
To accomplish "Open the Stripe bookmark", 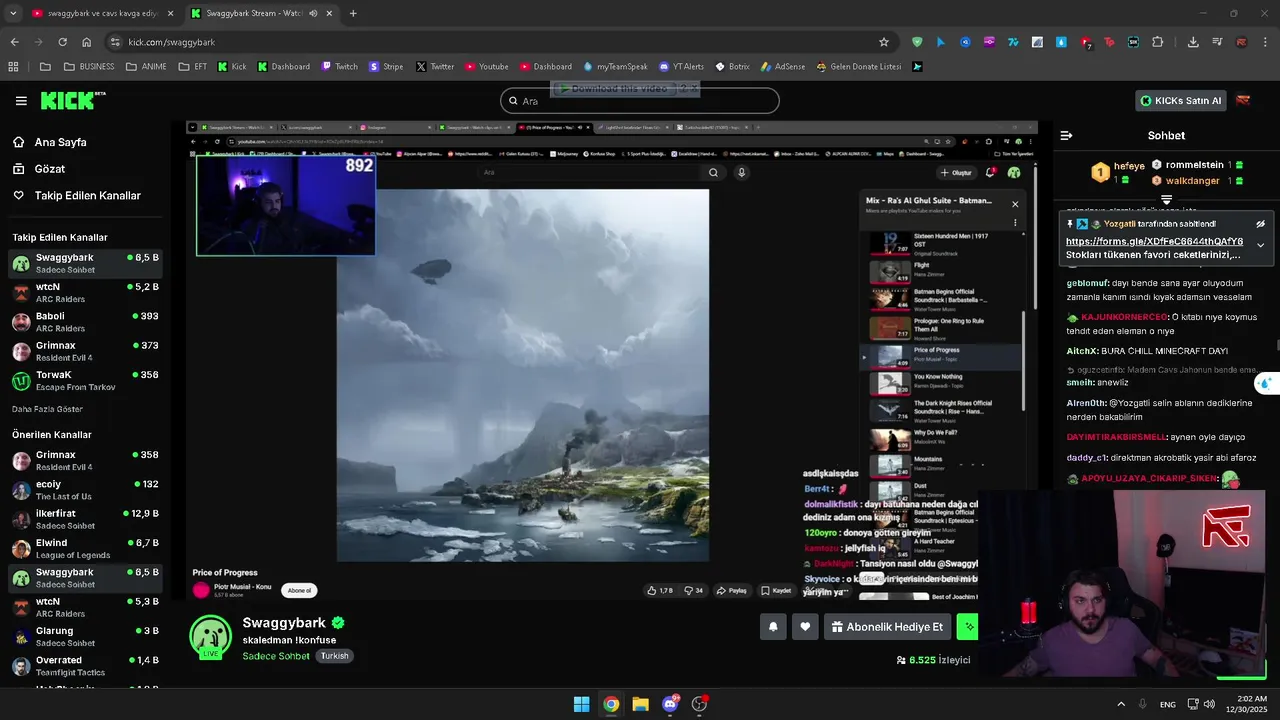I will point(386,67).
